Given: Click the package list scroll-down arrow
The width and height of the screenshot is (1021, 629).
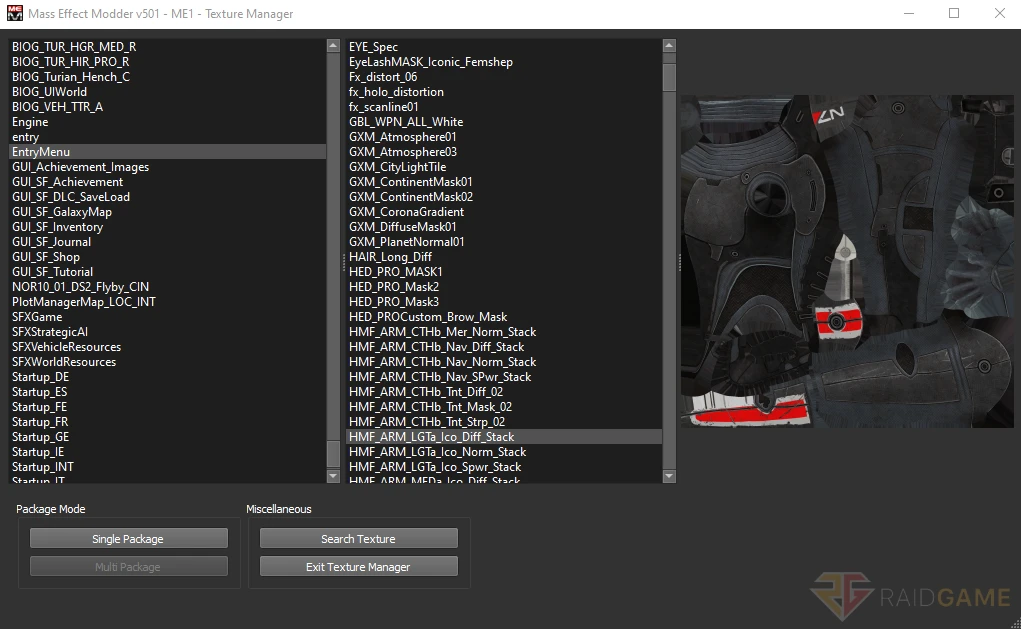Looking at the screenshot, I should (333, 476).
